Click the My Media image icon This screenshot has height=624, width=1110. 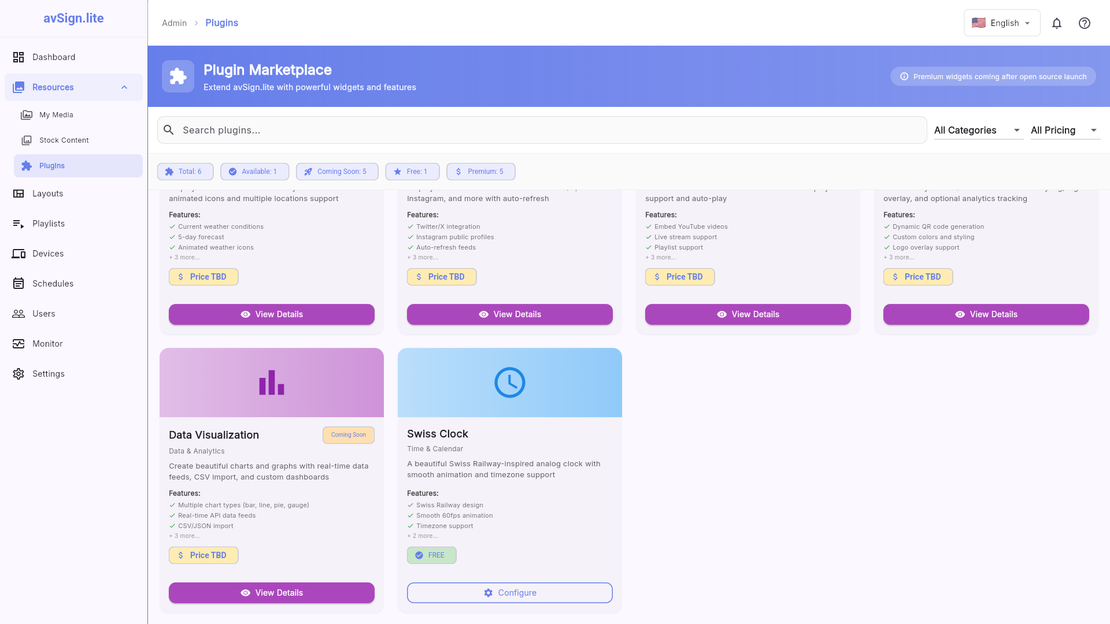[x=26, y=115]
